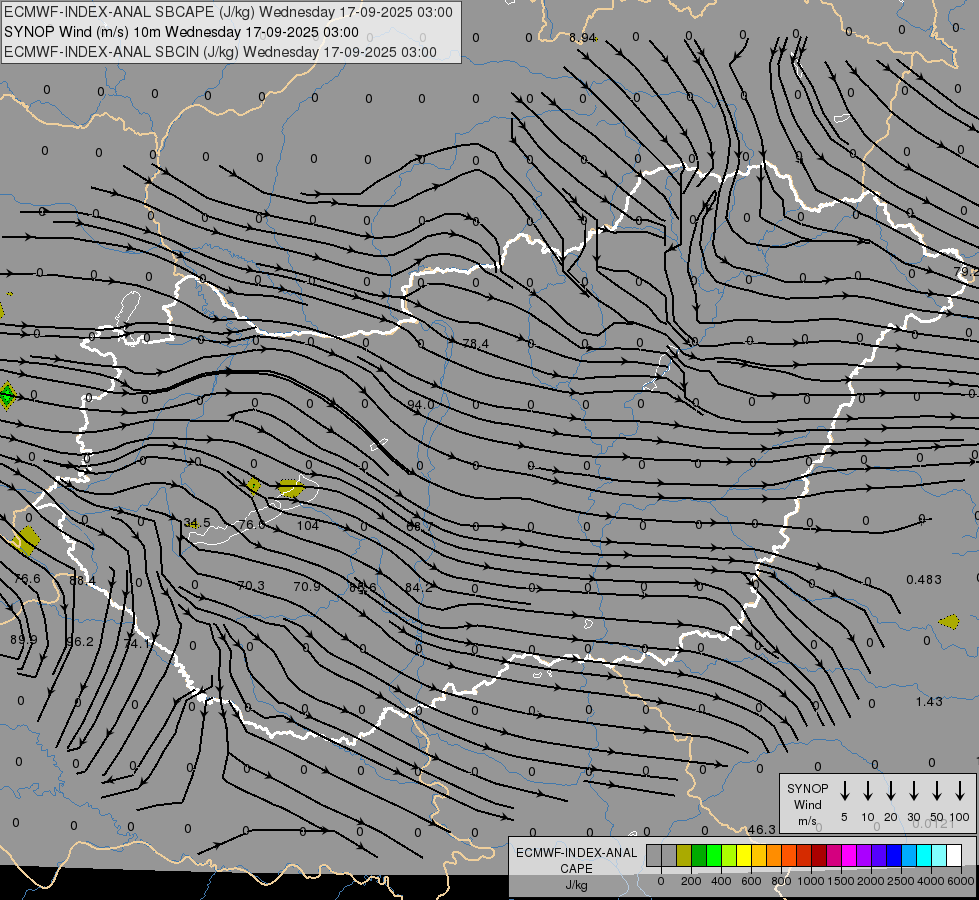Screen dimensions: 979x900
Task: Click the SYNOP wind arrow labeled 10
Action: 867,791
